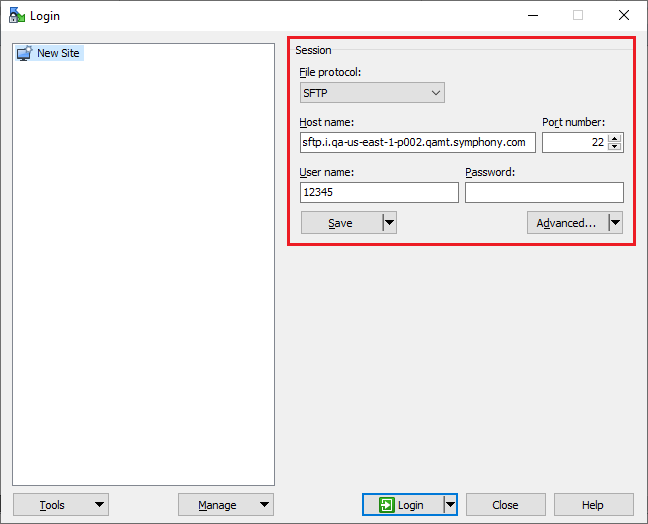
Task: Open the Manage dropdown menu
Action: (226, 504)
